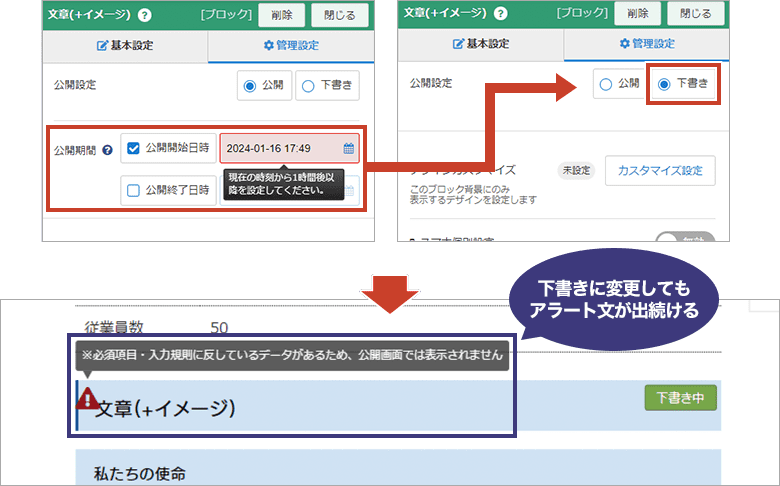The image size is (780, 486).
Task: Toggle the switch at bottom of right panel
Action: (684, 239)
